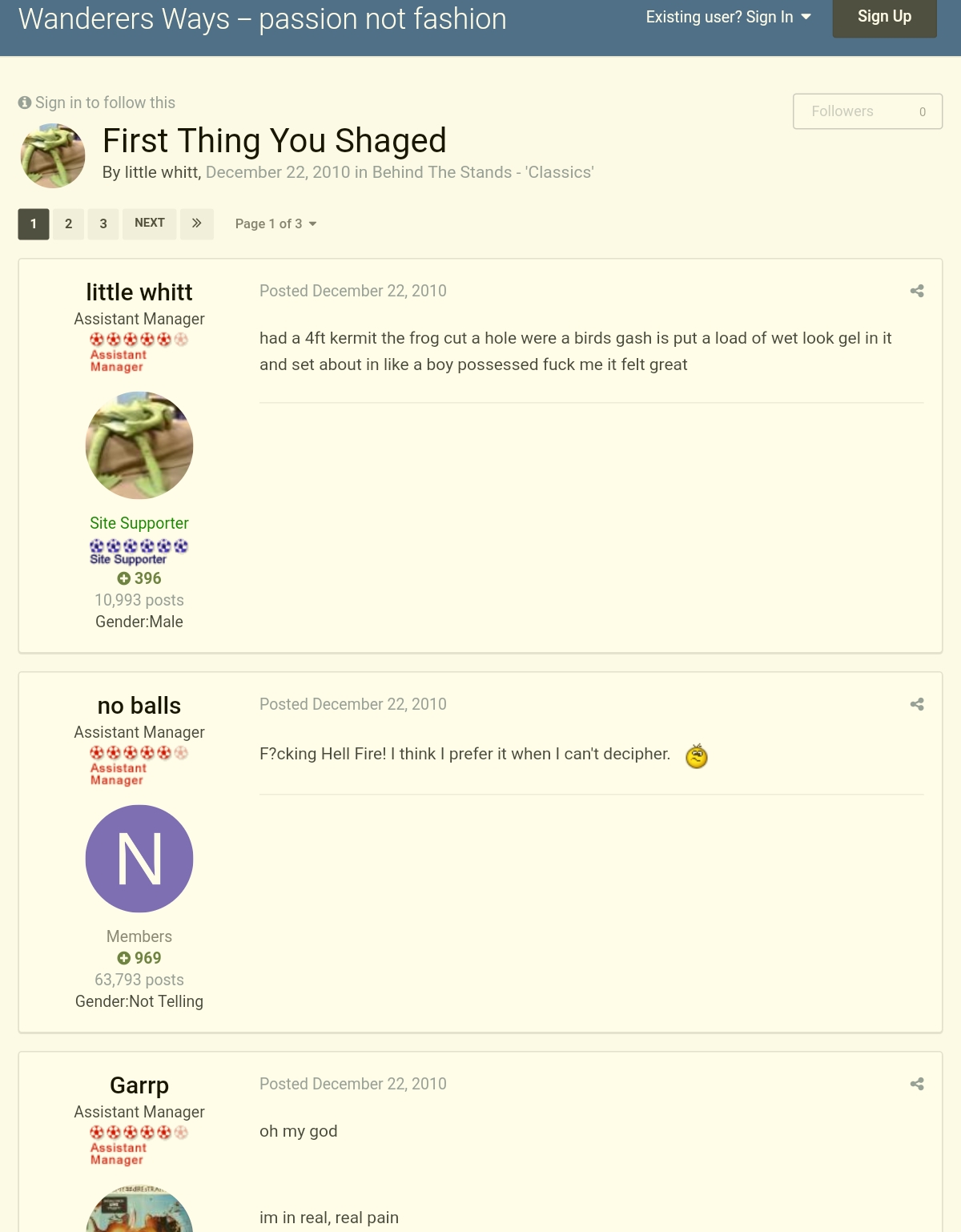Click share icon on no balls' post
The height and width of the screenshot is (1232, 961).
click(x=917, y=704)
